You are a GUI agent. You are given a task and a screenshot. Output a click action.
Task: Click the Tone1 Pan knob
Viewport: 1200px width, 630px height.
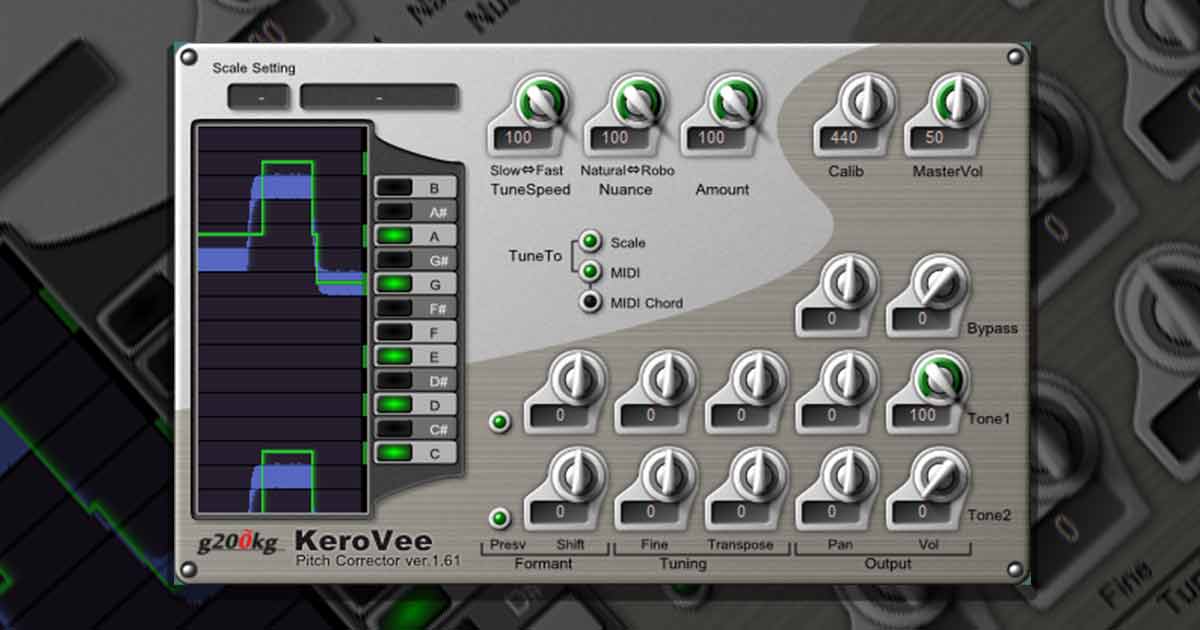pos(848,379)
